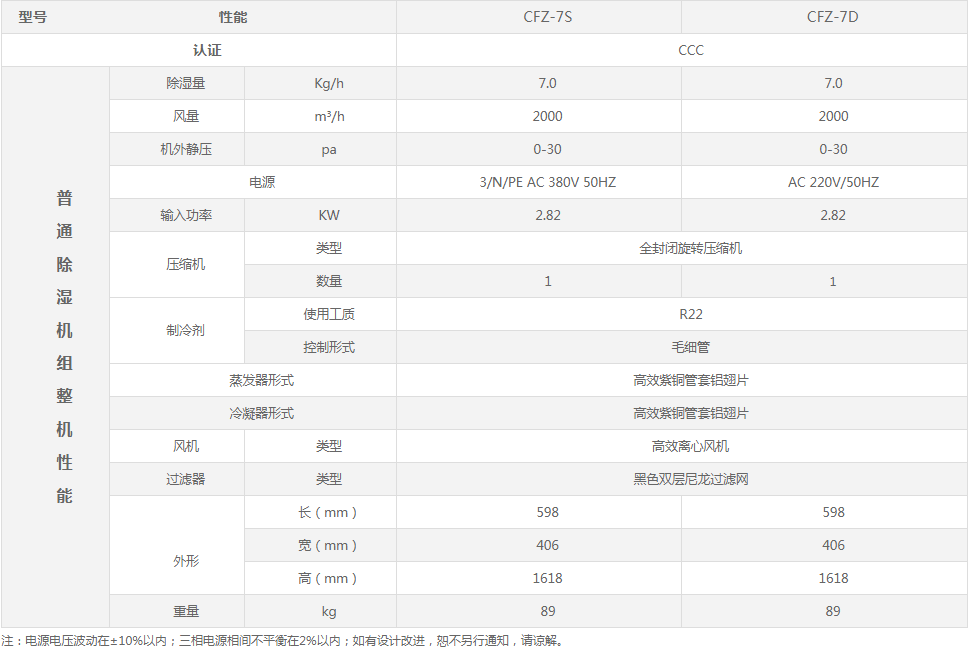Image resolution: width=970 pixels, height=661 pixels.
Task: Click the AC 220V/50HZ power supply cell
Action: coord(833,182)
